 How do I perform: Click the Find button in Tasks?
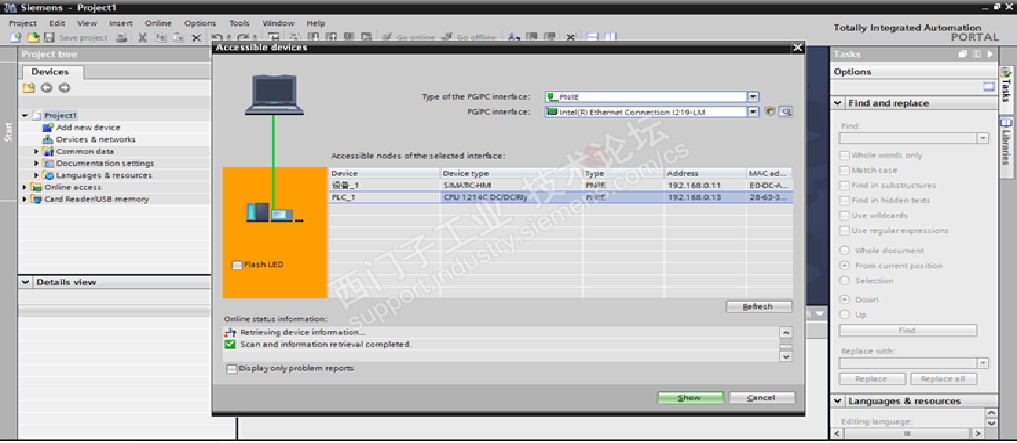(x=907, y=330)
